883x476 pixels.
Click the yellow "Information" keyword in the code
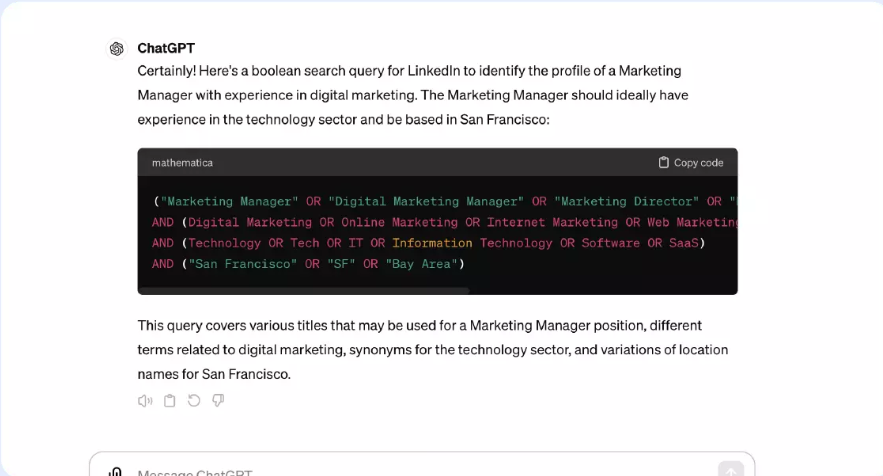[x=432, y=243]
